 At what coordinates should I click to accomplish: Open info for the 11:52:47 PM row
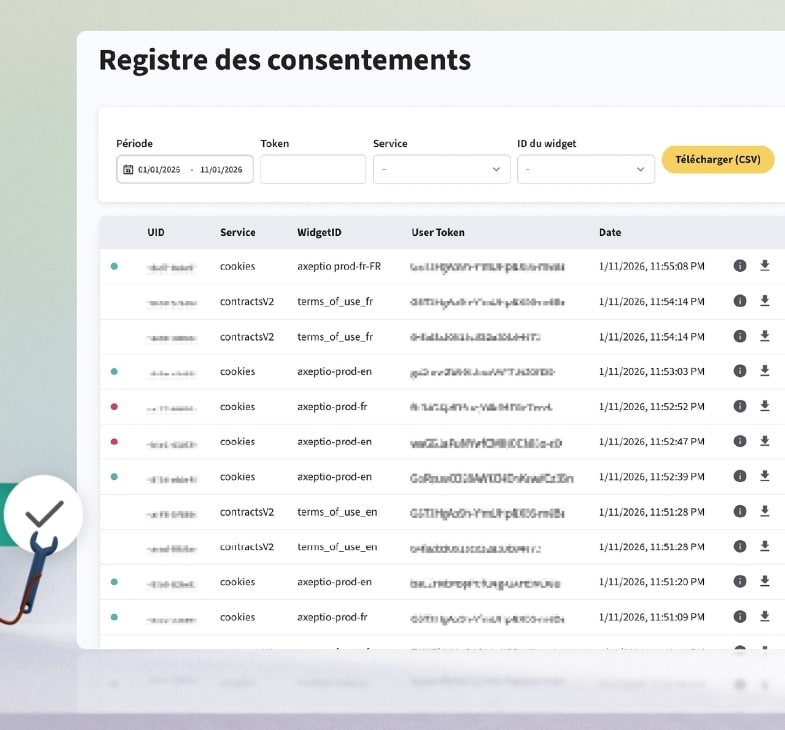click(x=739, y=441)
